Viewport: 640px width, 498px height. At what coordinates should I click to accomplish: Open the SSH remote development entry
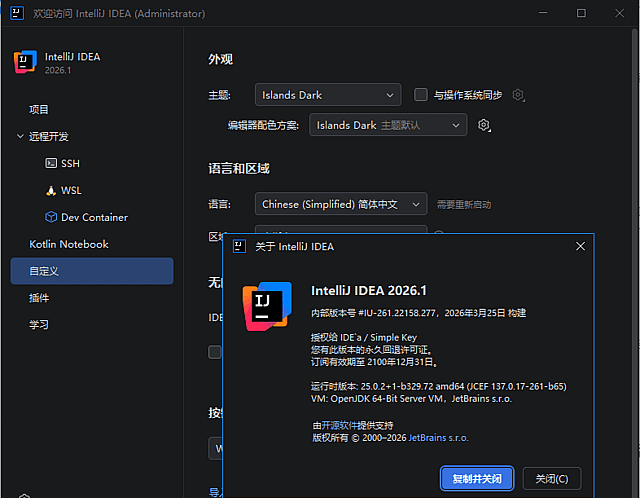click(x=62, y=163)
